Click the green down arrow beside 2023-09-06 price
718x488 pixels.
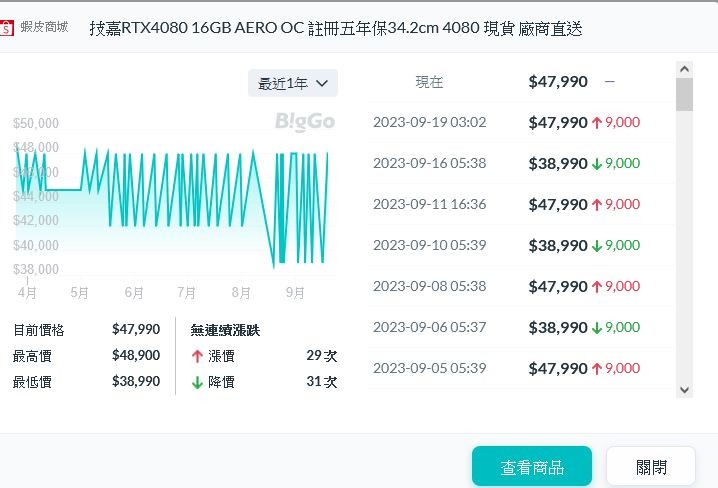pos(597,328)
